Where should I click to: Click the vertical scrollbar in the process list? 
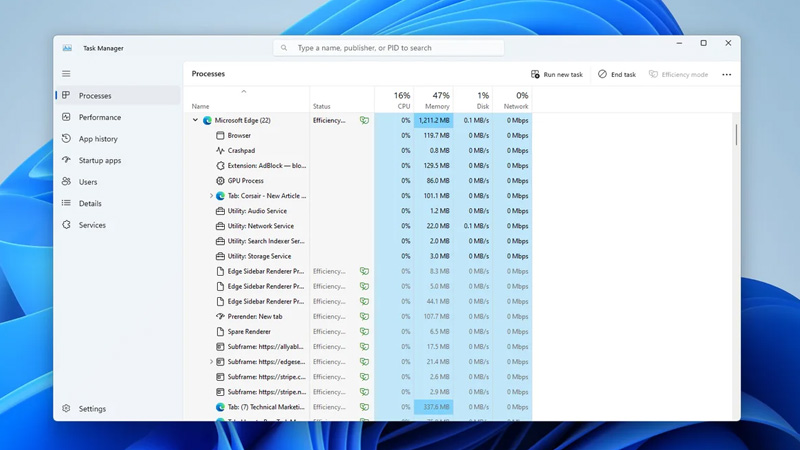[736, 135]
